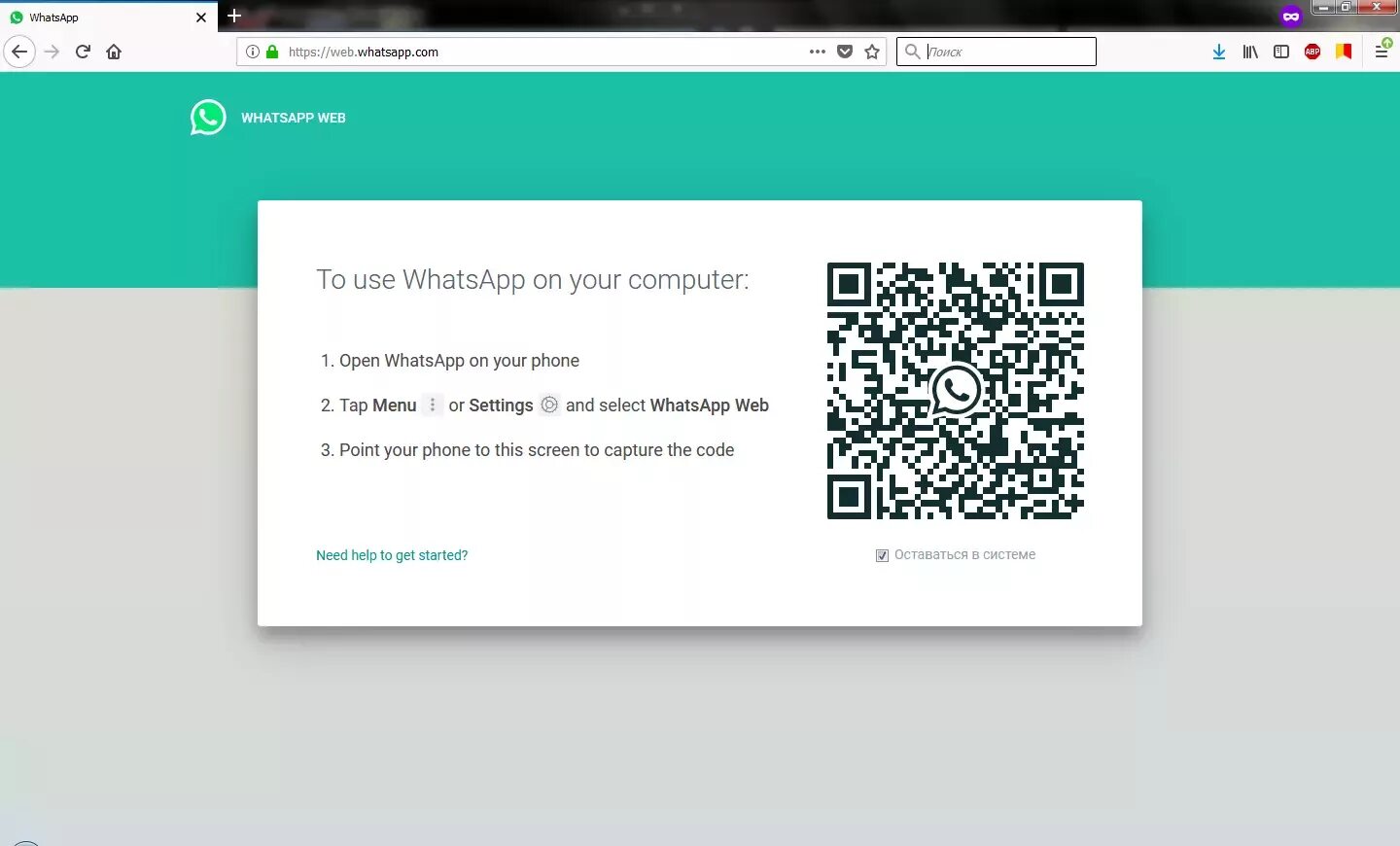Image resolution: width=1400 pixels, height=846 pixels.
Task: Open the library bookshelf icon
Action: point(1250,52)
